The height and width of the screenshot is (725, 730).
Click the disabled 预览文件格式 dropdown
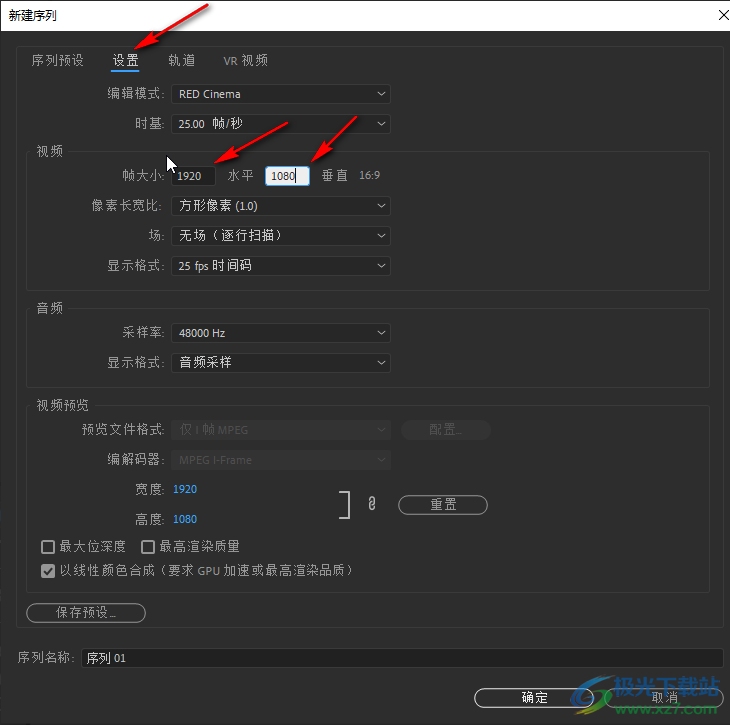281,430
